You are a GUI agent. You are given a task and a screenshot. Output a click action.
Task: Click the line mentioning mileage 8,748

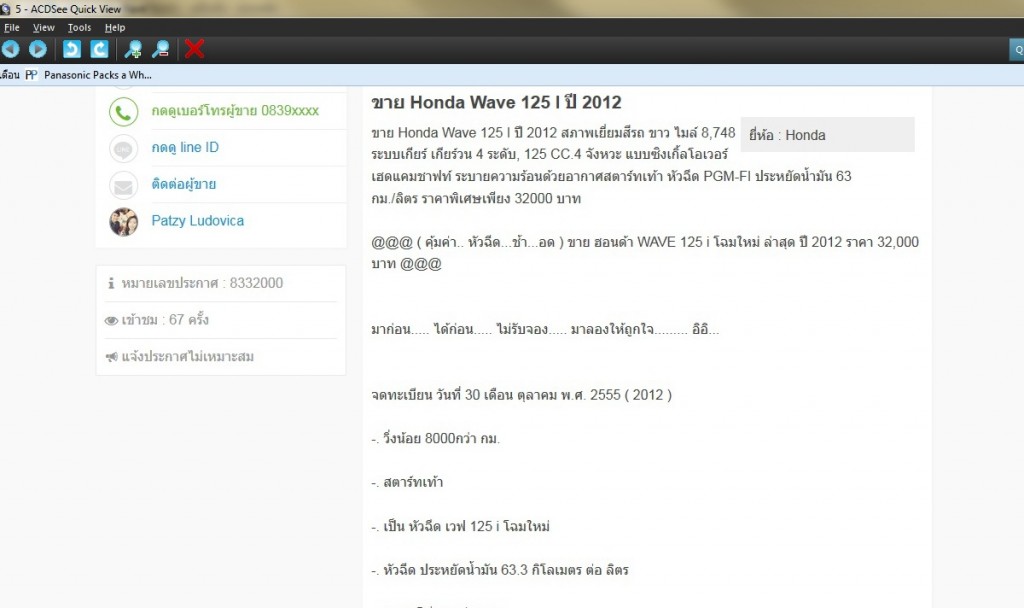point(553,133)
